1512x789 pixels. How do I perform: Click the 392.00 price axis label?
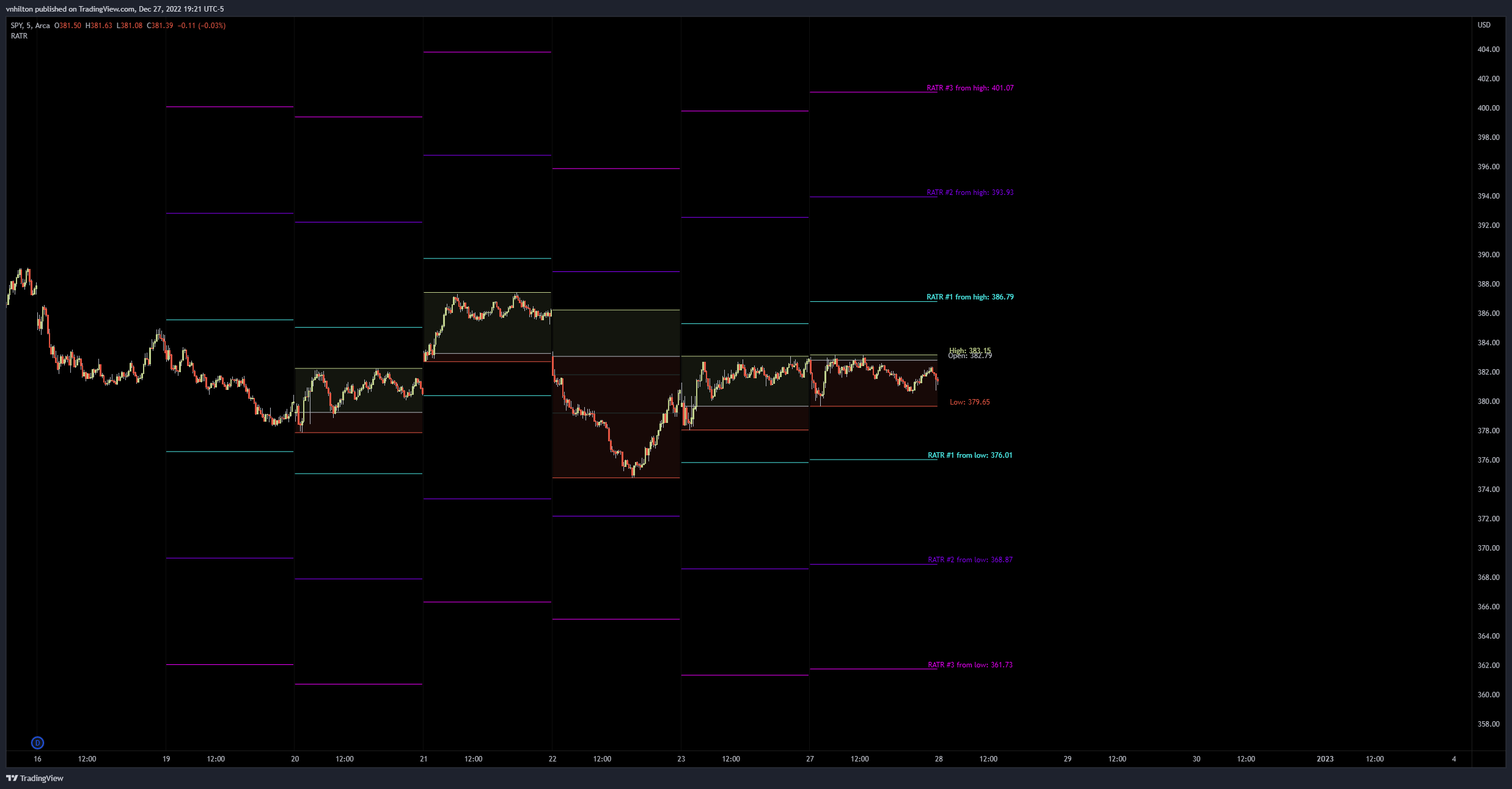click(x=1488, y=226)
